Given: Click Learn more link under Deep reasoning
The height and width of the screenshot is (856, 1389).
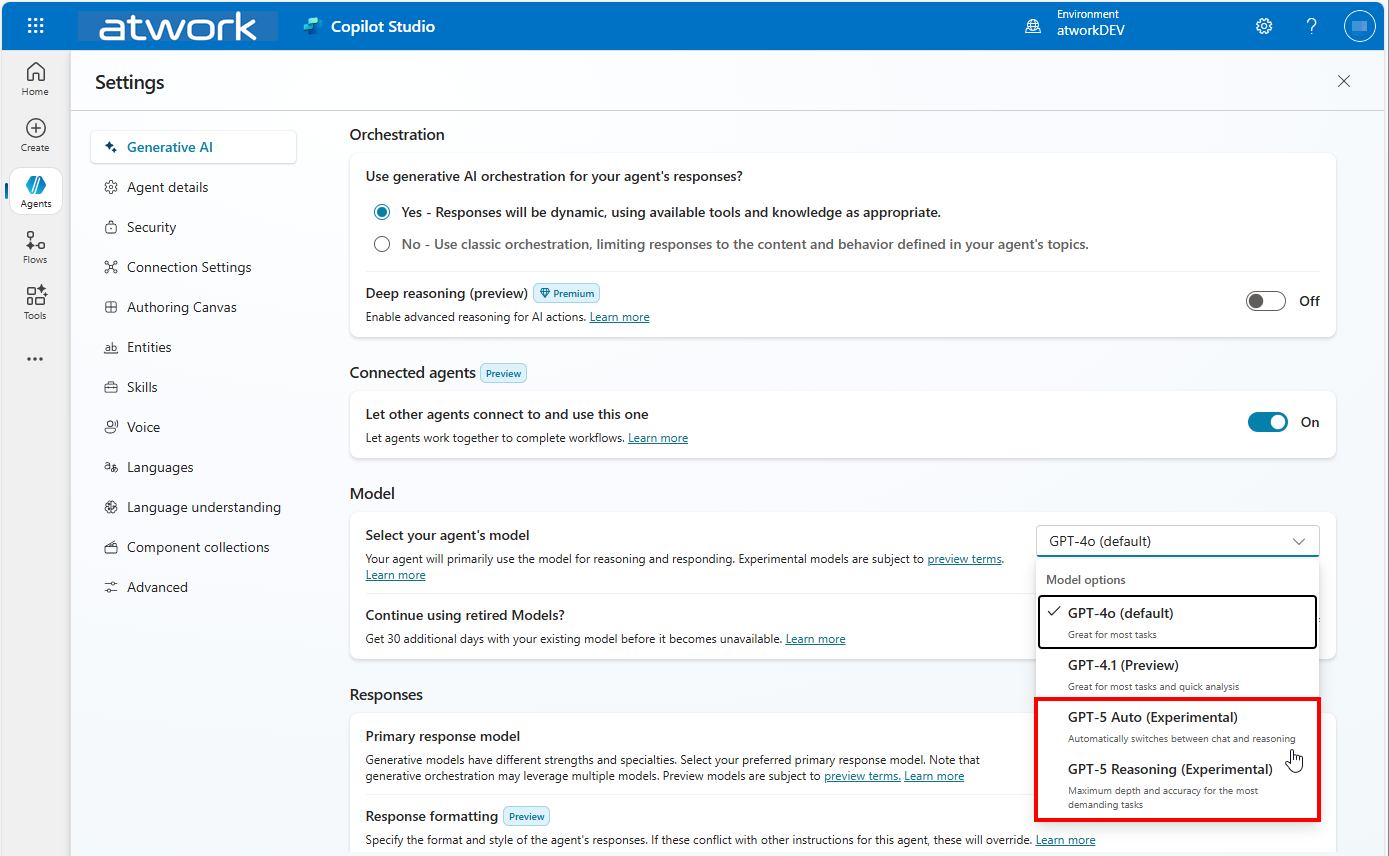Looking at the screenshot, I should [619, 317].
